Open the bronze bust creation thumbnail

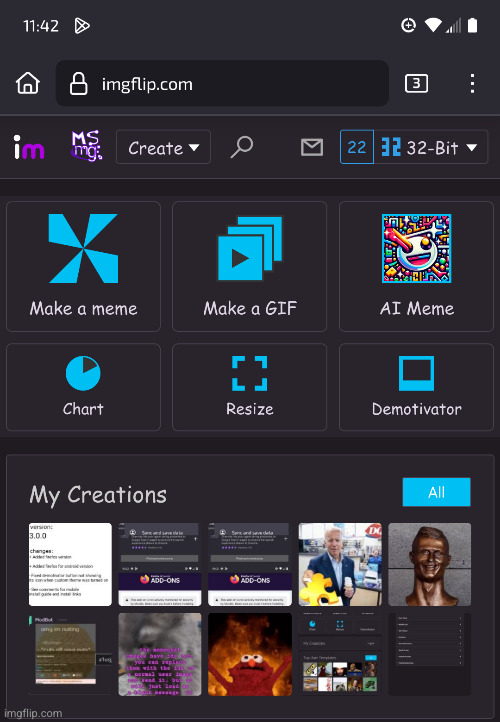430,564
